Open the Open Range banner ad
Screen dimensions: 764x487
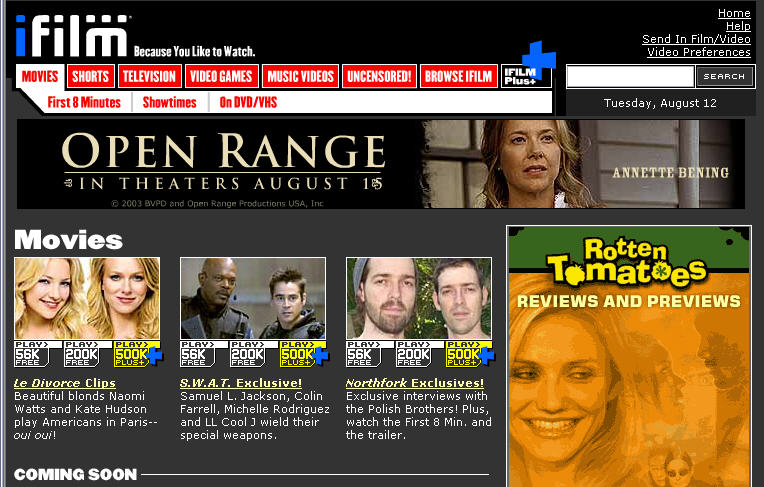(x=380, y=164)
